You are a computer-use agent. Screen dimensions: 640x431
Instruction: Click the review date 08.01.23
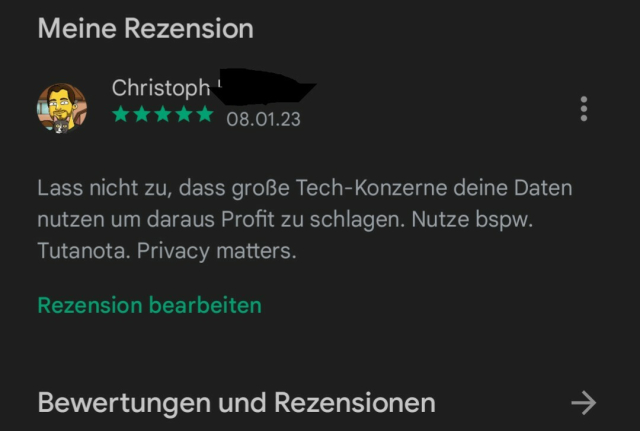click(x=263, y=120)
